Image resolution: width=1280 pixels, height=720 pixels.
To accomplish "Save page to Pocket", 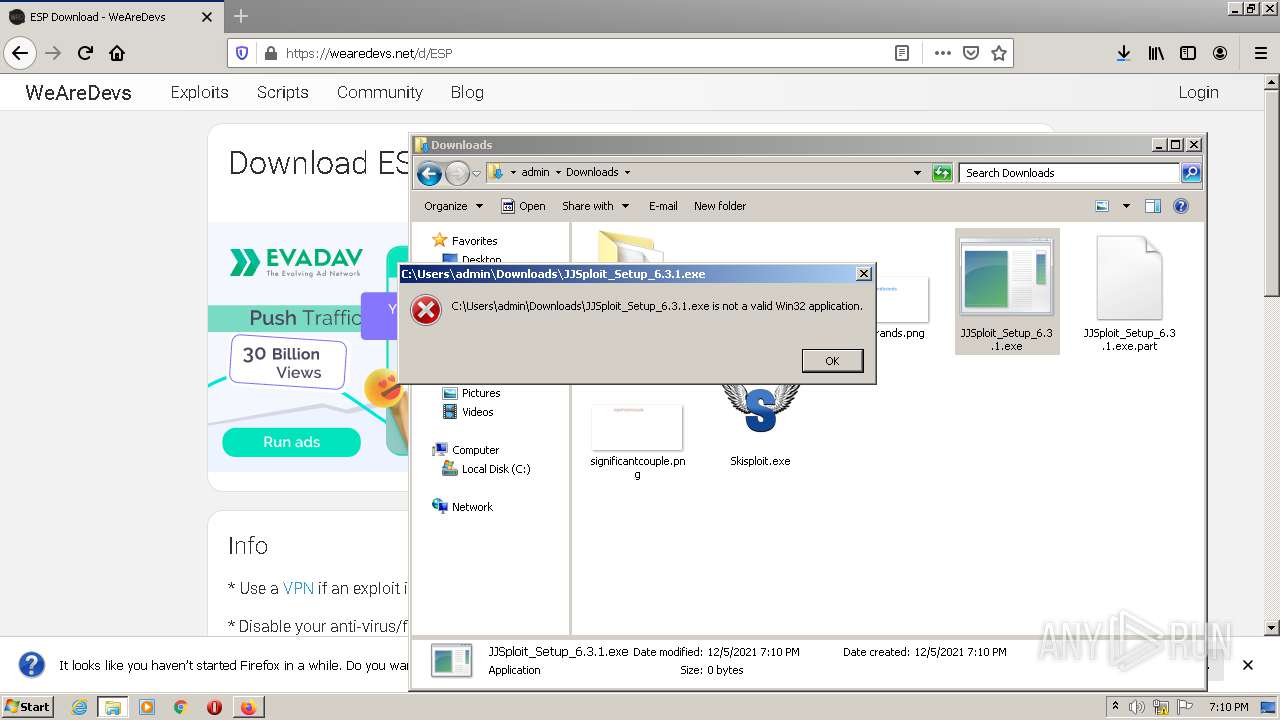I will point(970,53).
